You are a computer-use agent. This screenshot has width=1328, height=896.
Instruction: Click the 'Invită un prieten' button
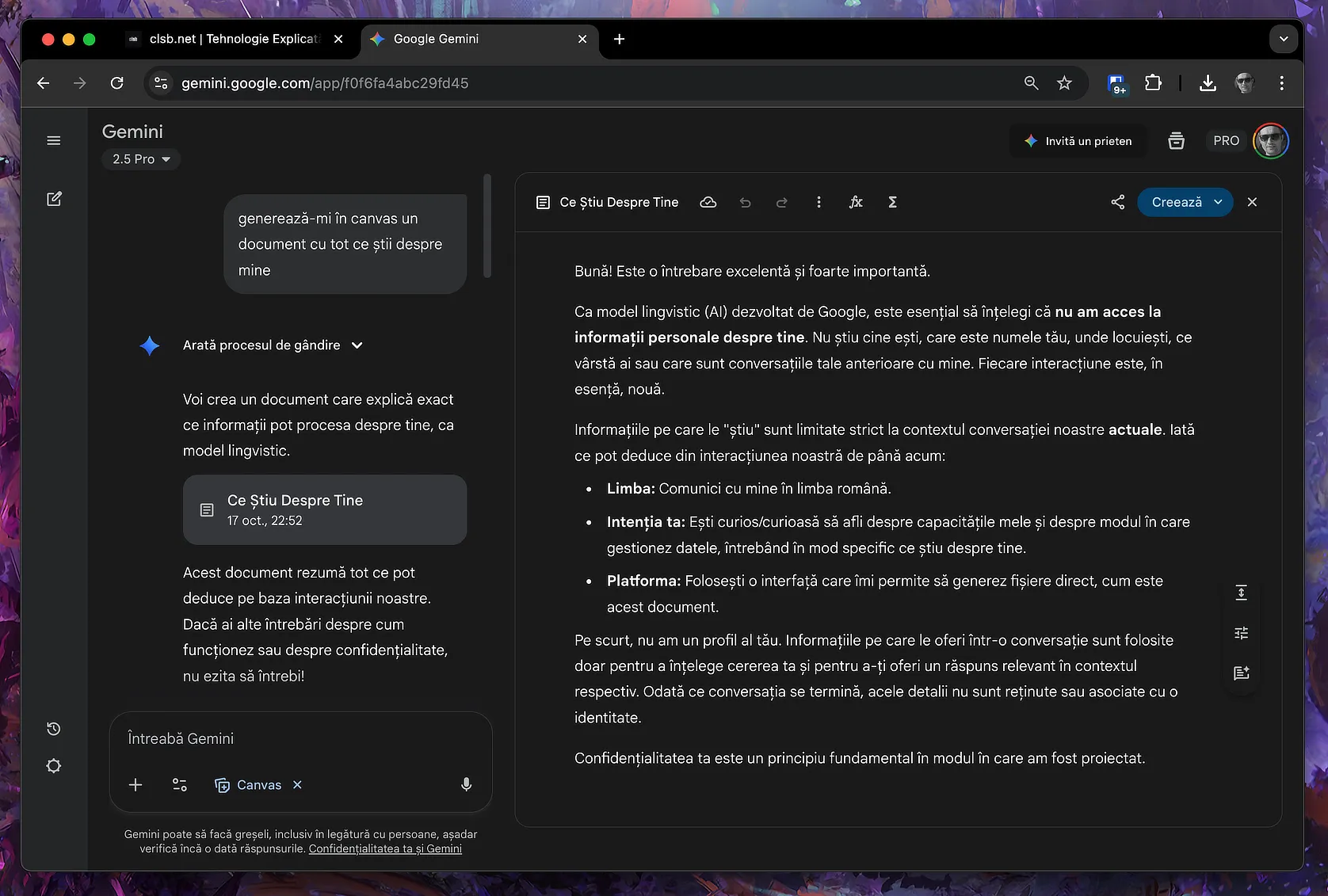pos(1078,141)
